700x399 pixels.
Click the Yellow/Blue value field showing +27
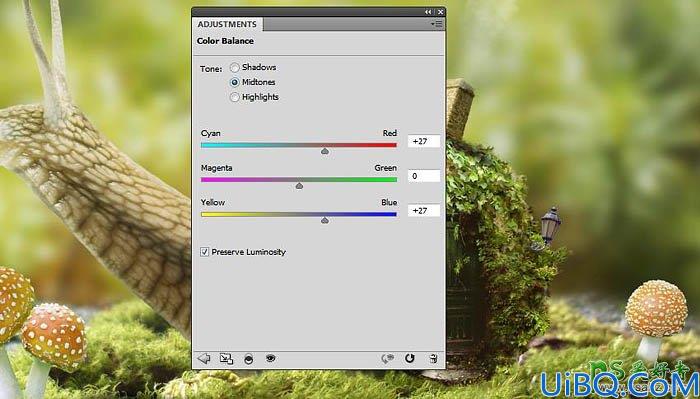[x=424, y=211]
